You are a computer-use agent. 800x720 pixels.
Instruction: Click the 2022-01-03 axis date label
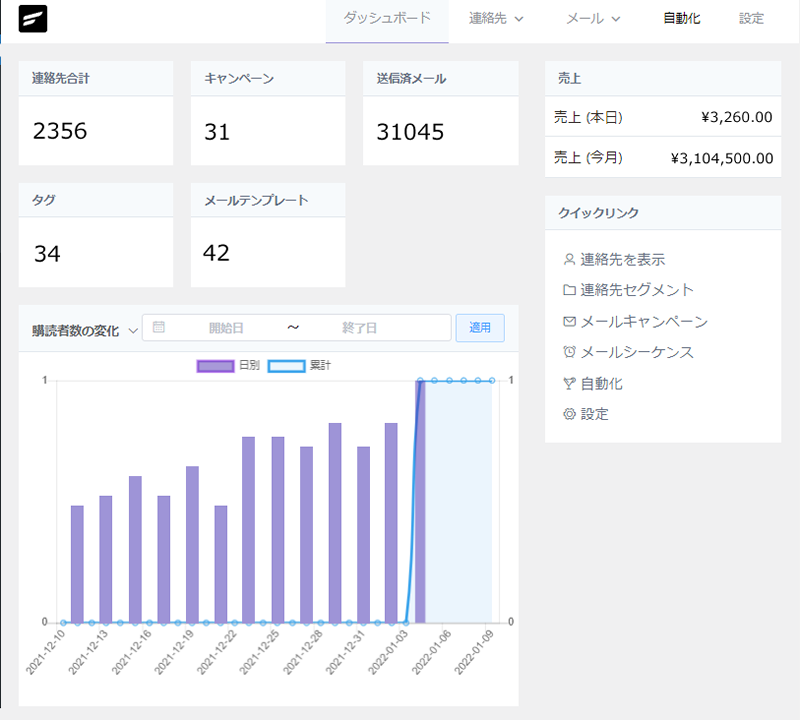click(x=388, y=652)
